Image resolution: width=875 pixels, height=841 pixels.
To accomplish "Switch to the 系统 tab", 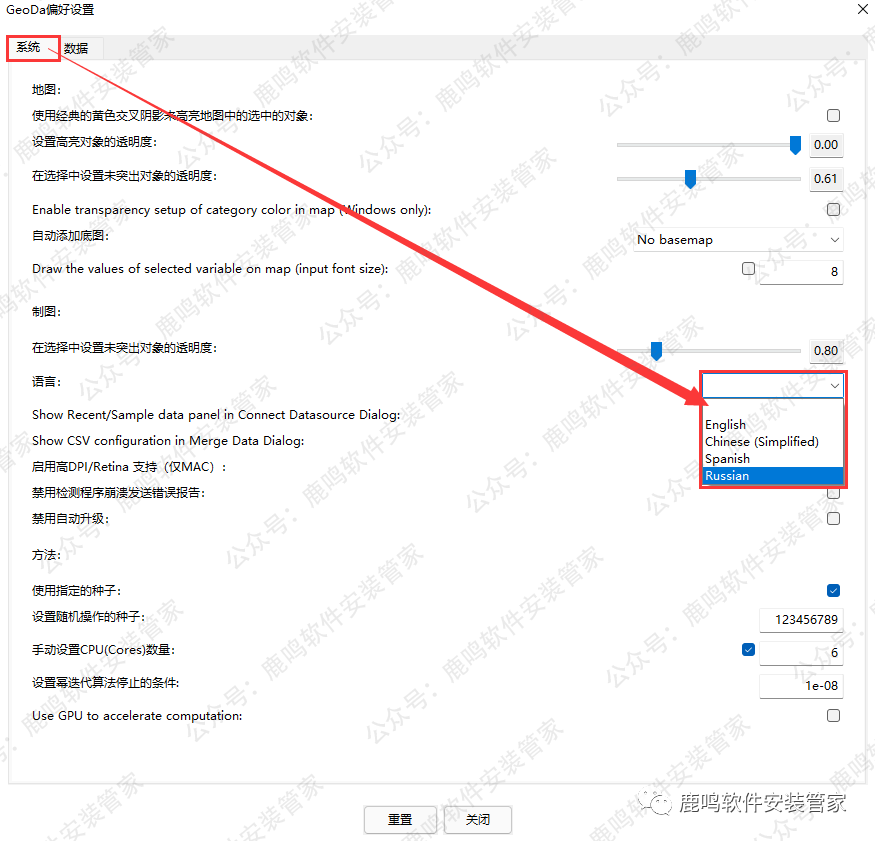I will tap(28, 47).
